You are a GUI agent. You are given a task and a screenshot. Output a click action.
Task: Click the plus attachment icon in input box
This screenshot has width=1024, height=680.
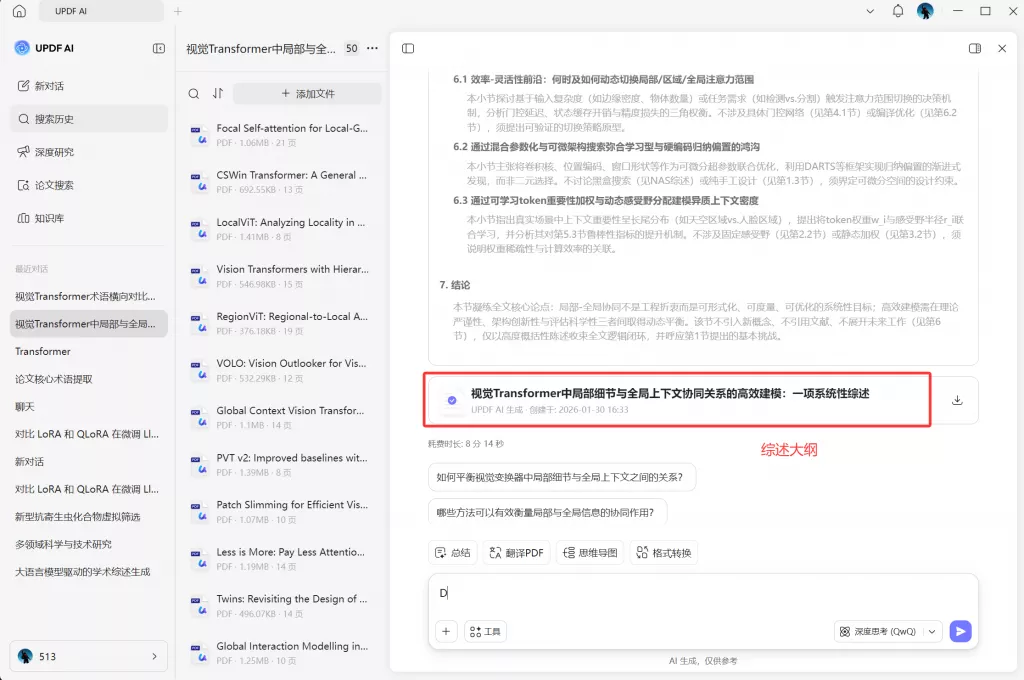click(x=446, y=631)
